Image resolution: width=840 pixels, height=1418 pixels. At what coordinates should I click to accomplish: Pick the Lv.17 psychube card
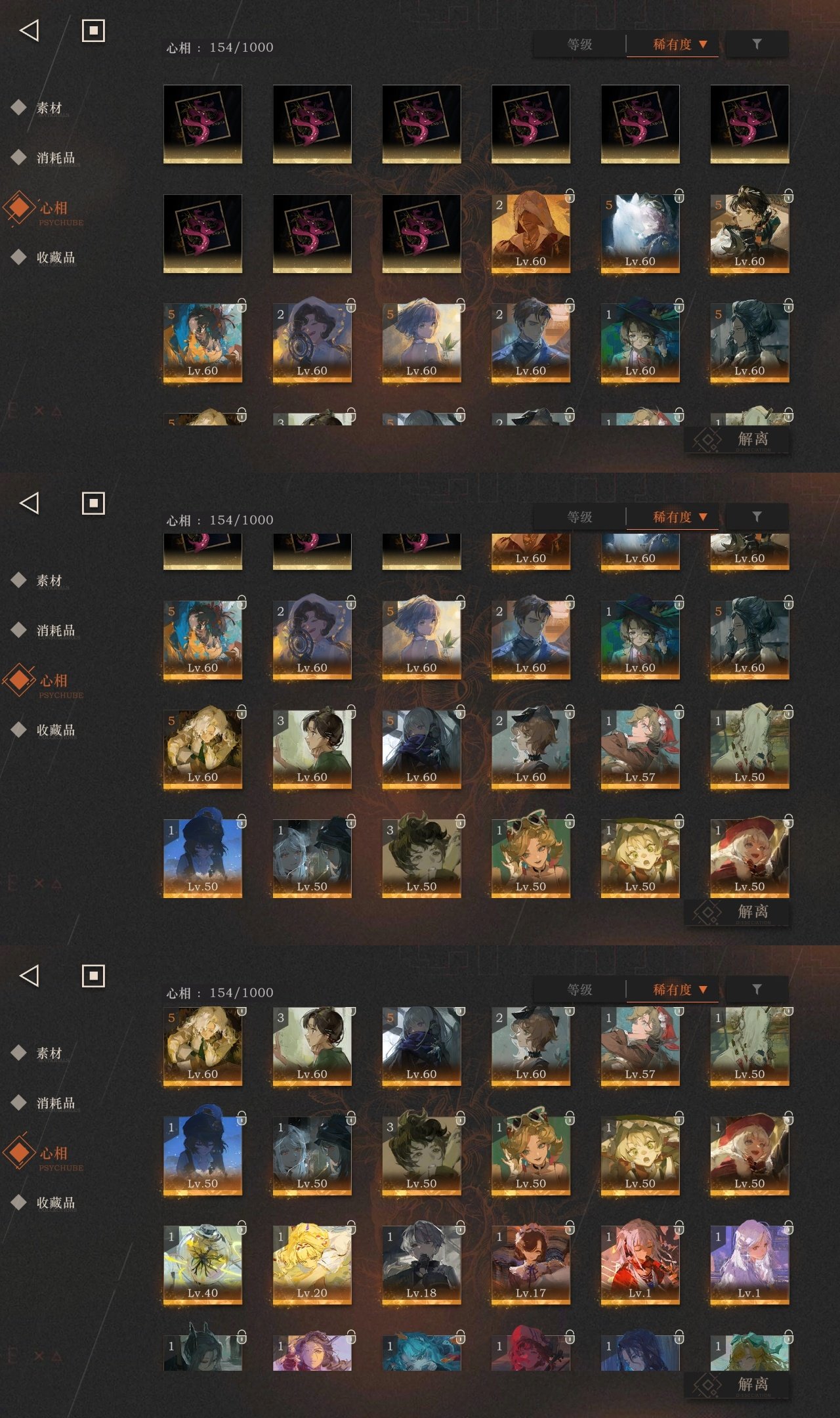coord(531,1264)
